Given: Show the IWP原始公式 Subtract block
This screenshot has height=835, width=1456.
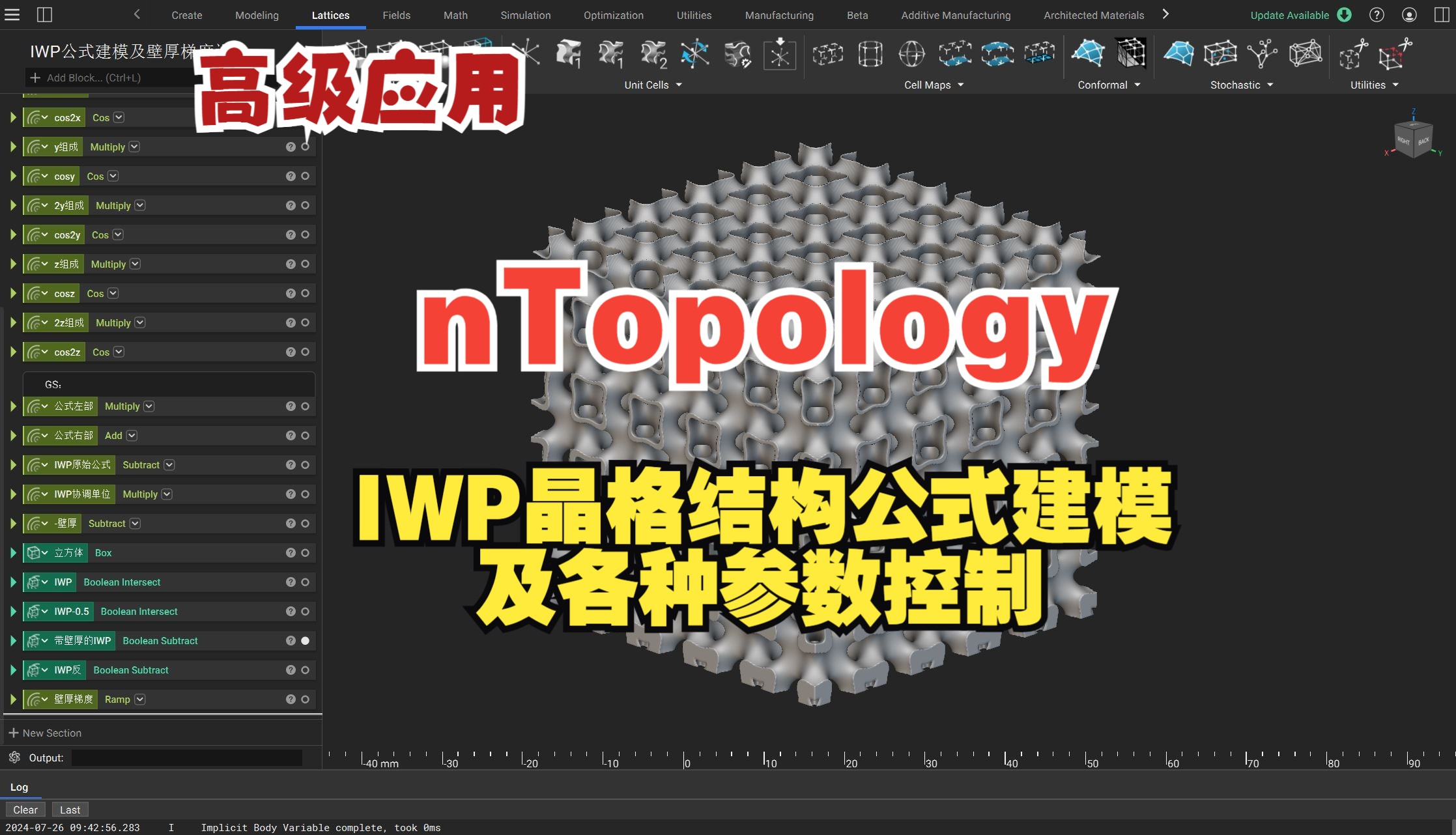Looking at the screenshot, I should pyautogui.click(x=305, y=465).
